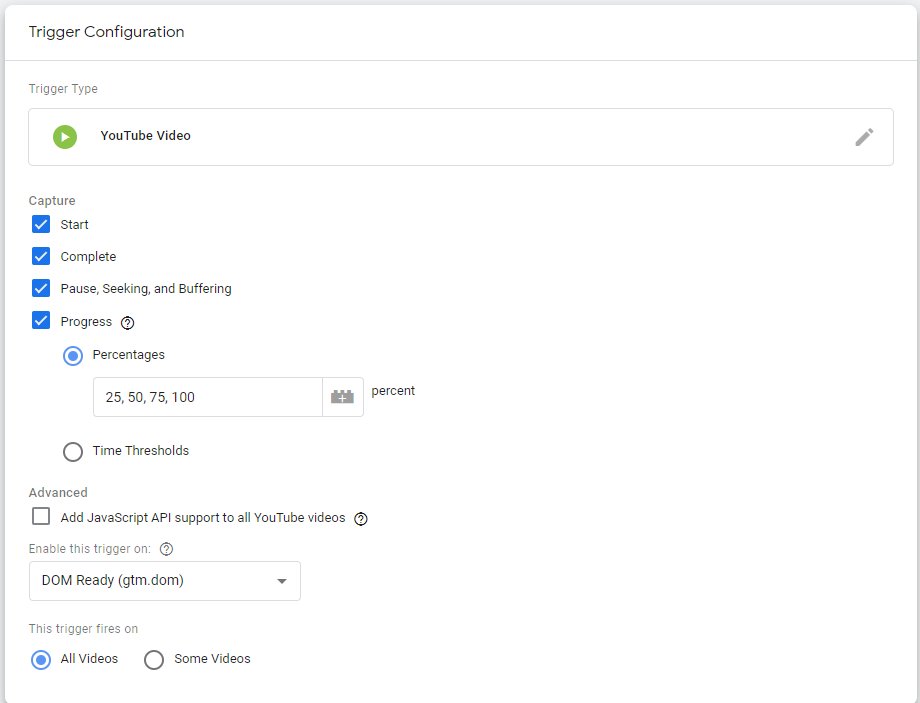
Task: Choose the Some Videos radio button
Action: coord(154,660)
